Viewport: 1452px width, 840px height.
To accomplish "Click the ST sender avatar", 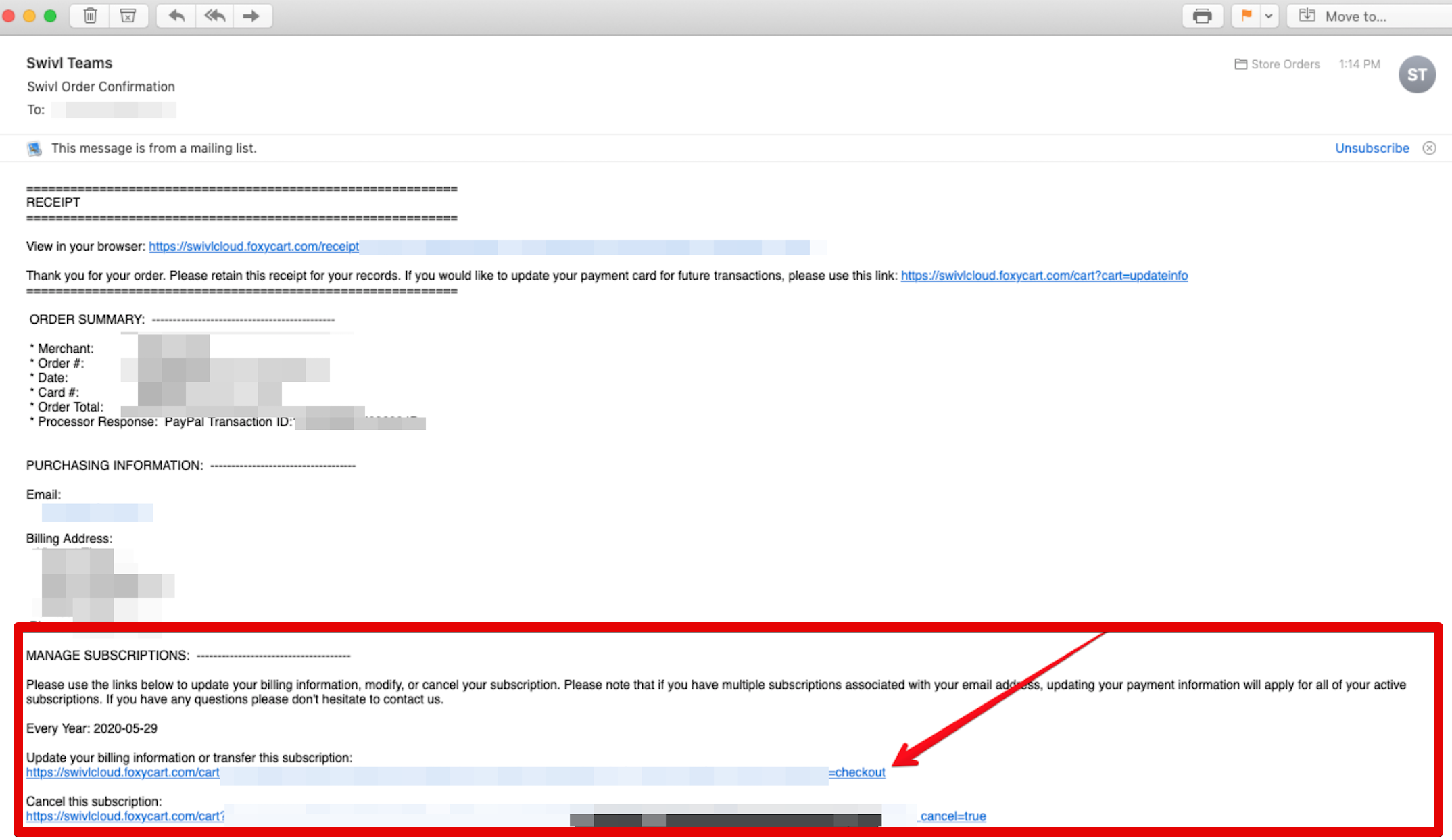I will click(x=1417, y=74).
